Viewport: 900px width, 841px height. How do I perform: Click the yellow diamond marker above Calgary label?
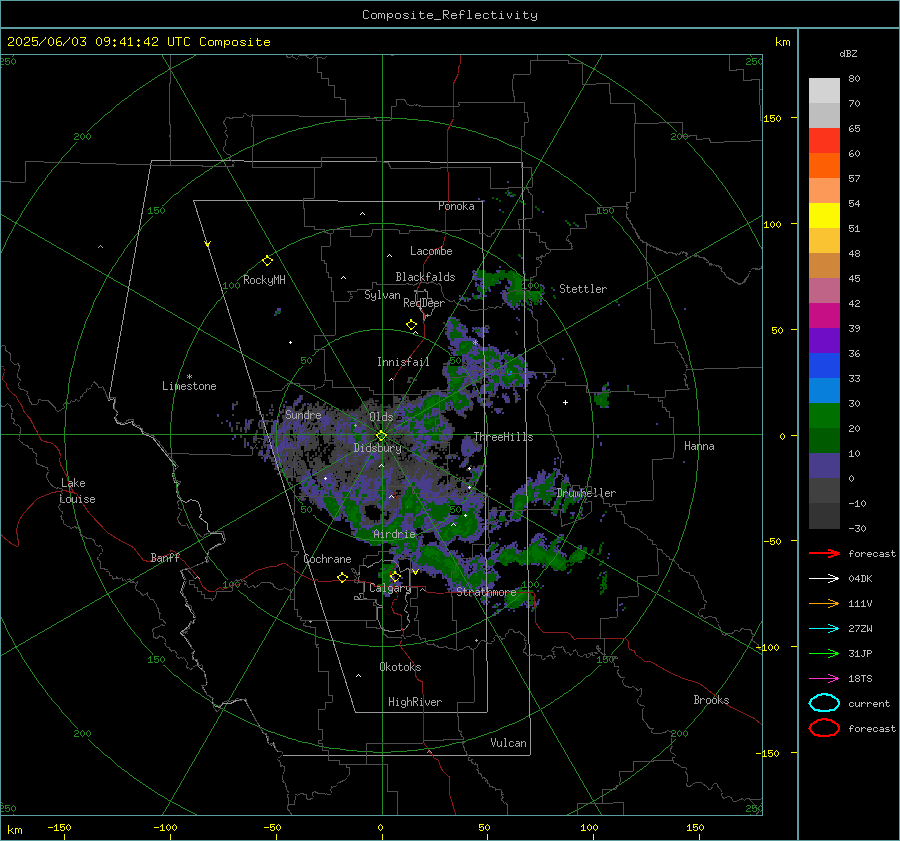tap(395, 576)
